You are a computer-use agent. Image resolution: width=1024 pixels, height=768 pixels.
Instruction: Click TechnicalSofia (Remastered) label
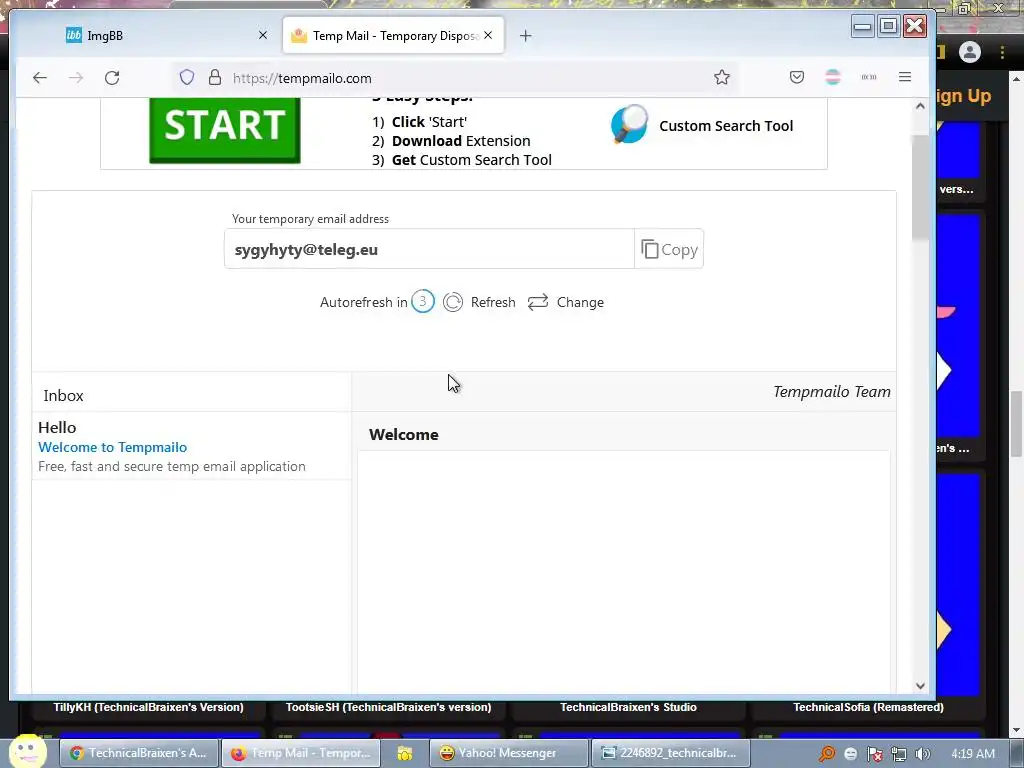click(868, 707)
